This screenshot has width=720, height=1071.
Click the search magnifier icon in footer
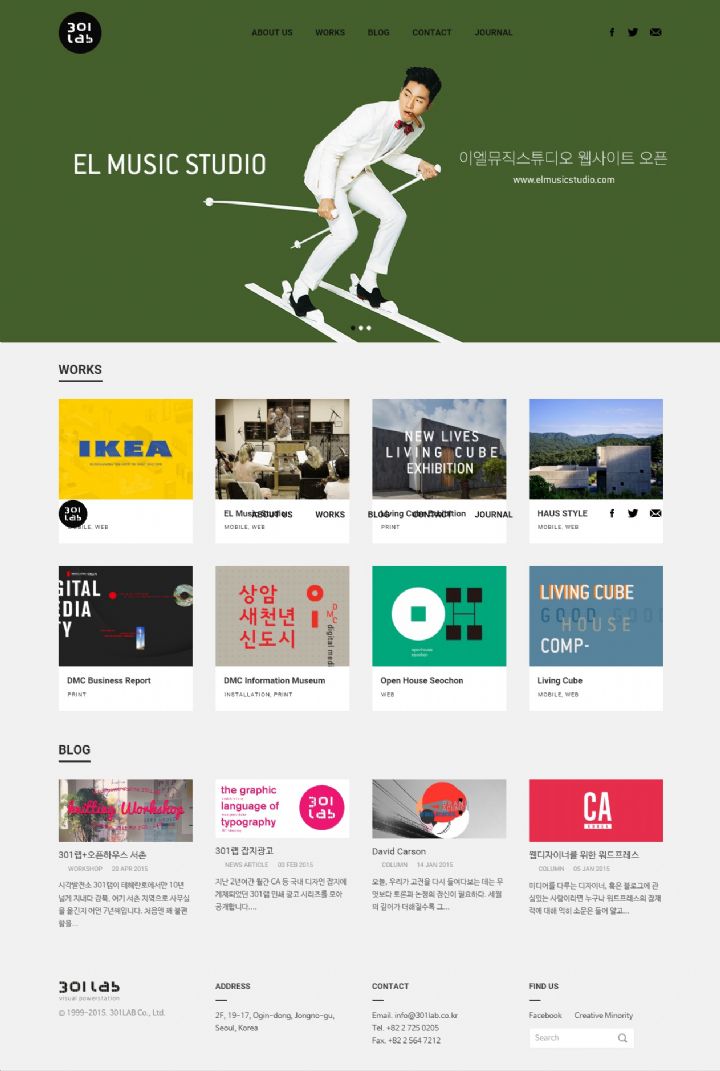(x=622, y=1038)
